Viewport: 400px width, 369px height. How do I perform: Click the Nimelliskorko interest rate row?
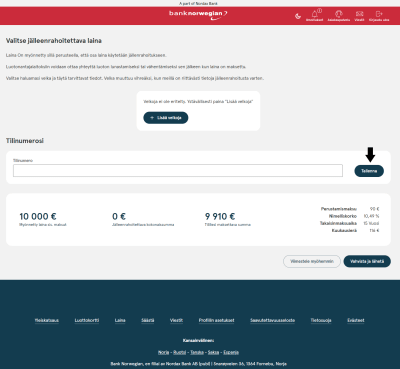[354, 216]
